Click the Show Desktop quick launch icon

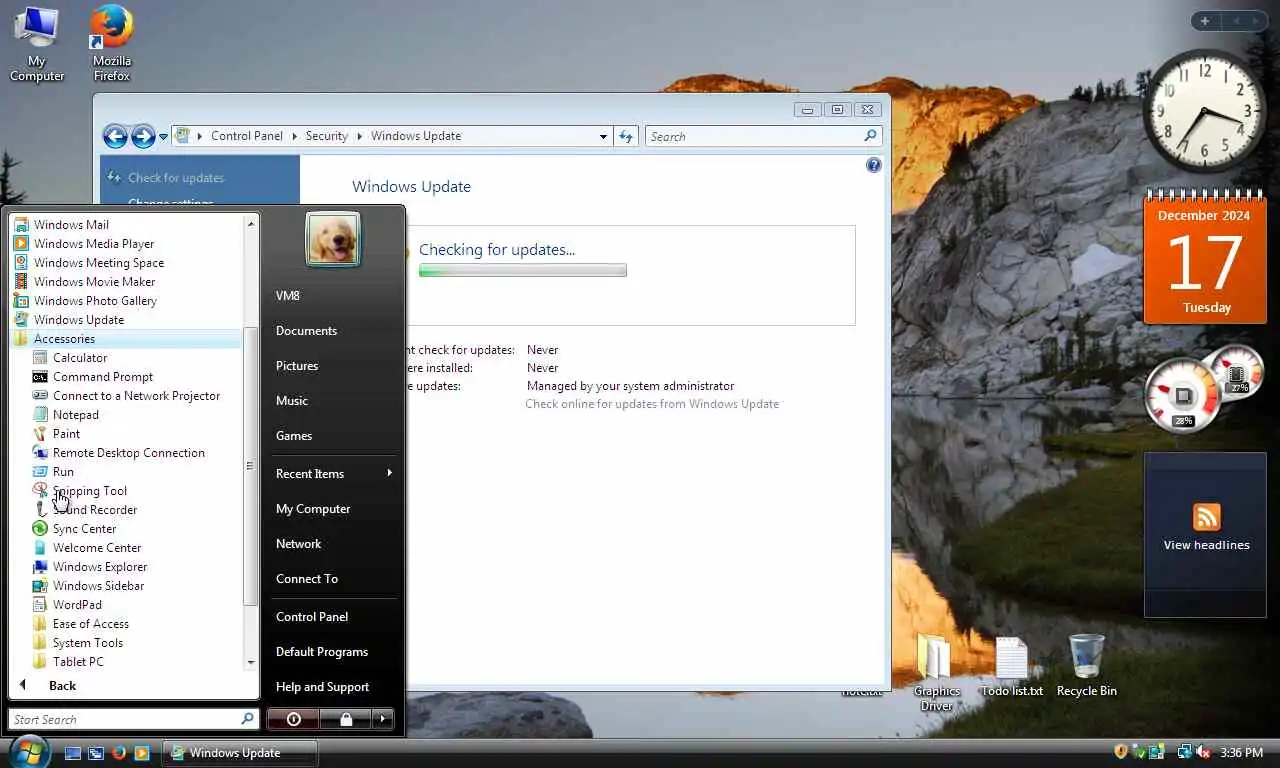(x=73, y=753)
